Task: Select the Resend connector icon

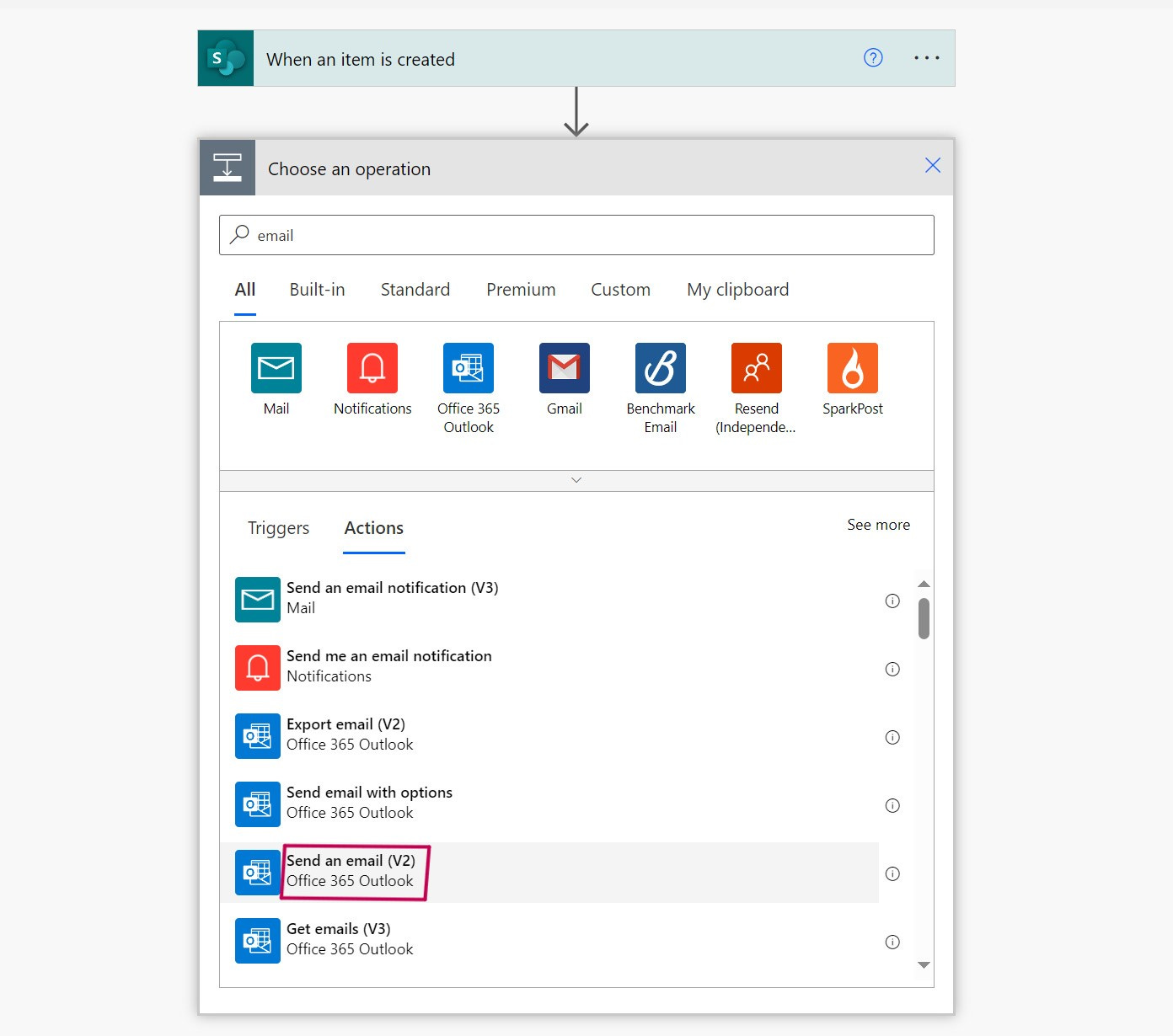Action: 757,368
